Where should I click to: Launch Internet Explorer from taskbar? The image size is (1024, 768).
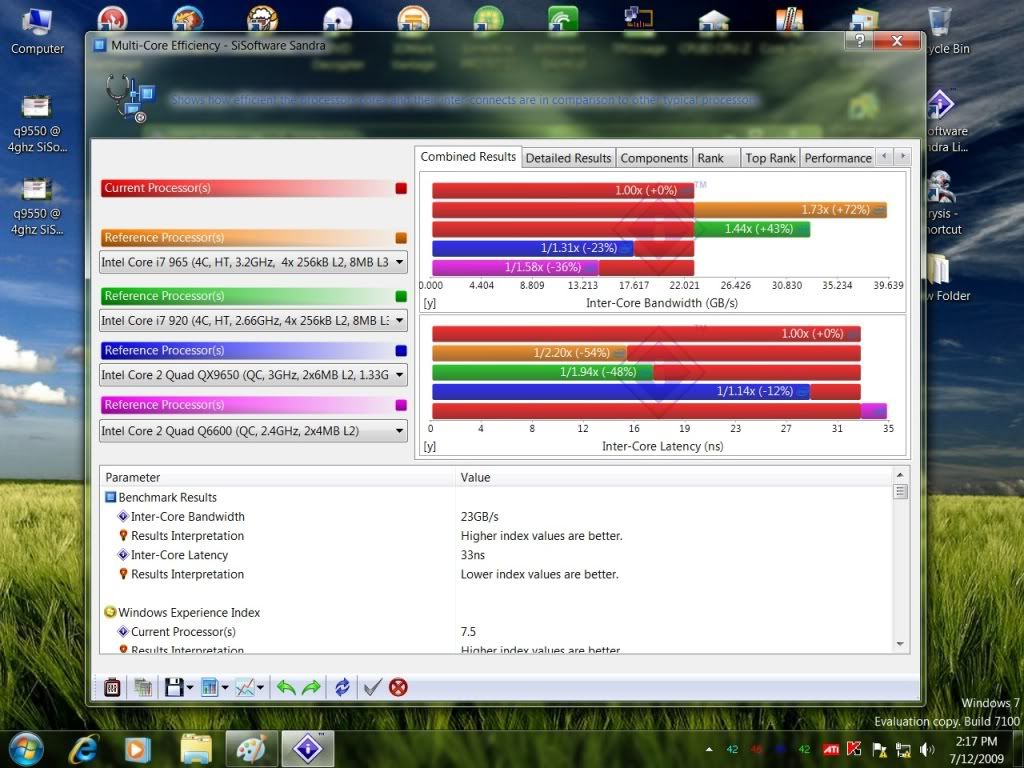point(84,749)
